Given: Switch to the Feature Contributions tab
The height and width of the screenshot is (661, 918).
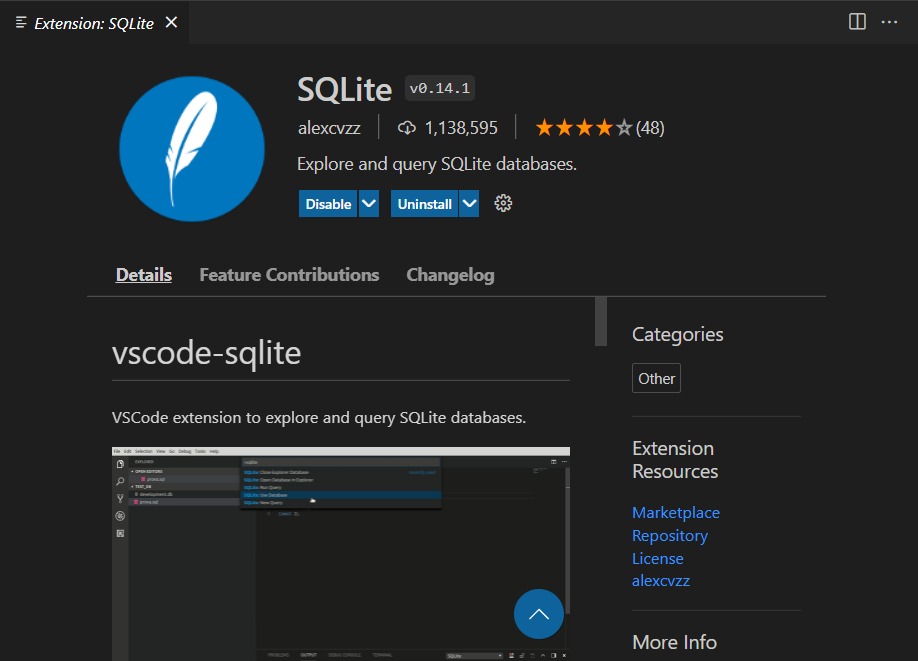Looking at the screenshot, I should (x=289, y=274).
